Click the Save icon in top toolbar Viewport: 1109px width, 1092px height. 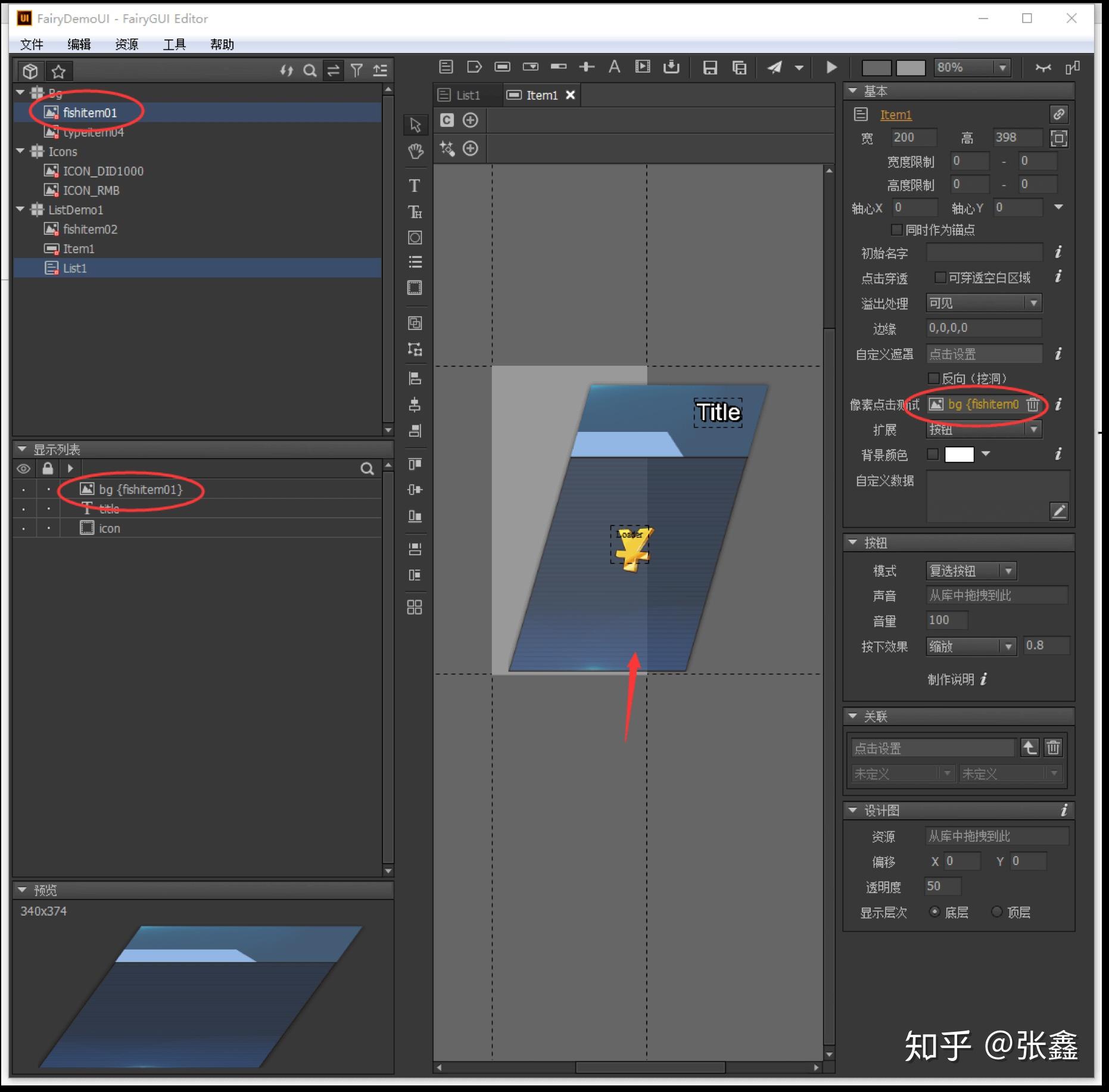click(710, 67)
